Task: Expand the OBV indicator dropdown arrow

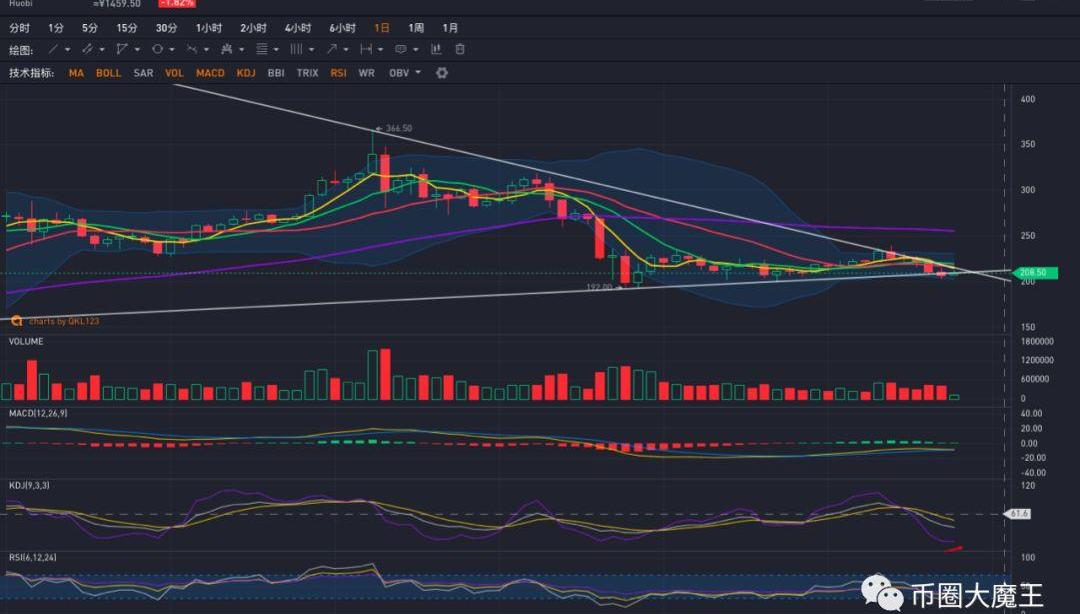Action: pyautogui.click(x=418, y=73)
